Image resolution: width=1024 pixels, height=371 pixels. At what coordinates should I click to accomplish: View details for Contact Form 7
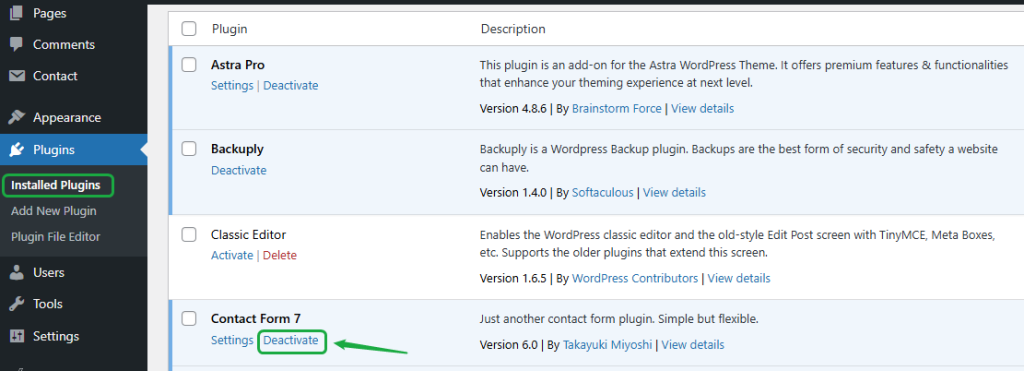coord(693,344)
